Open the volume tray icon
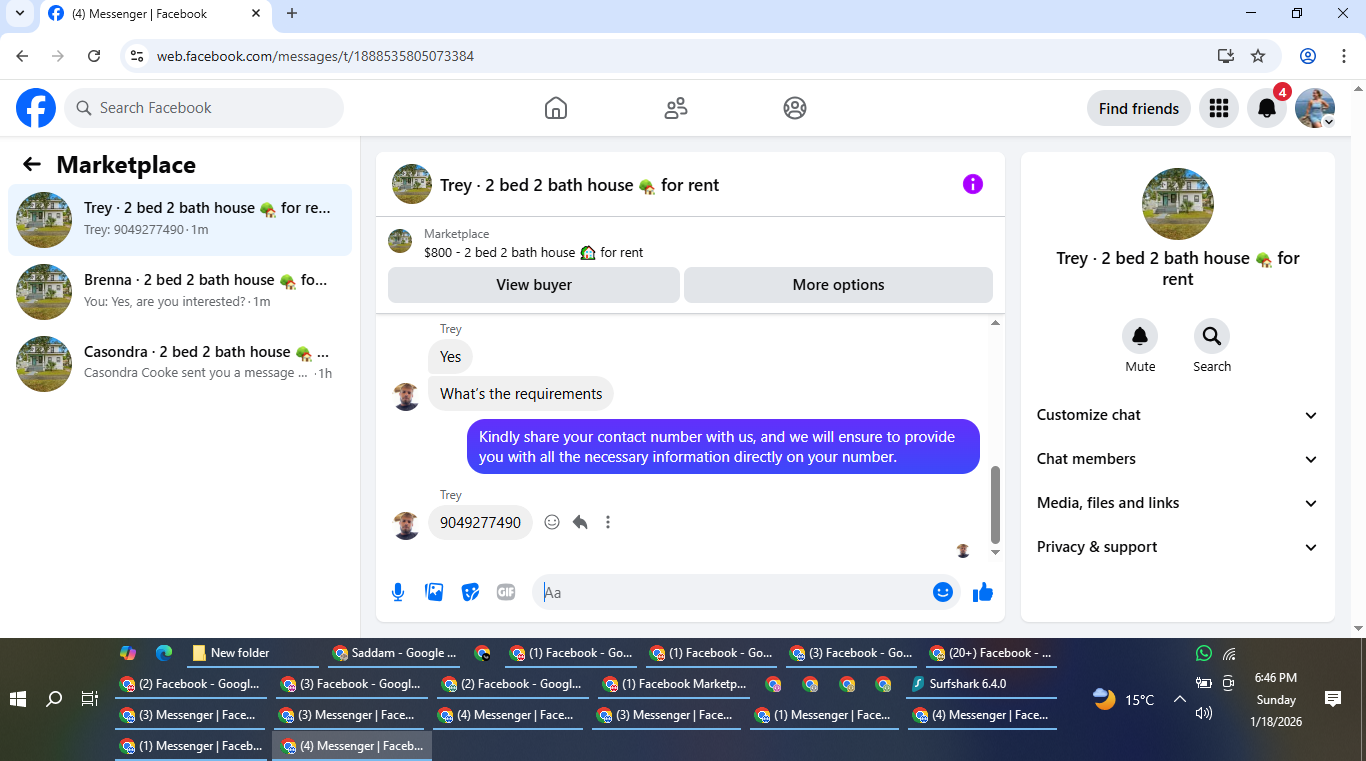 (x=1203, y=713)
